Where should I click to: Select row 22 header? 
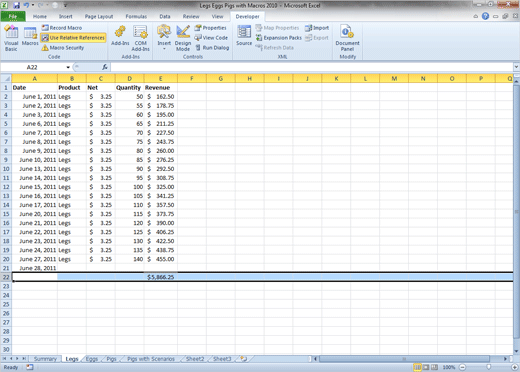(6, 277)
